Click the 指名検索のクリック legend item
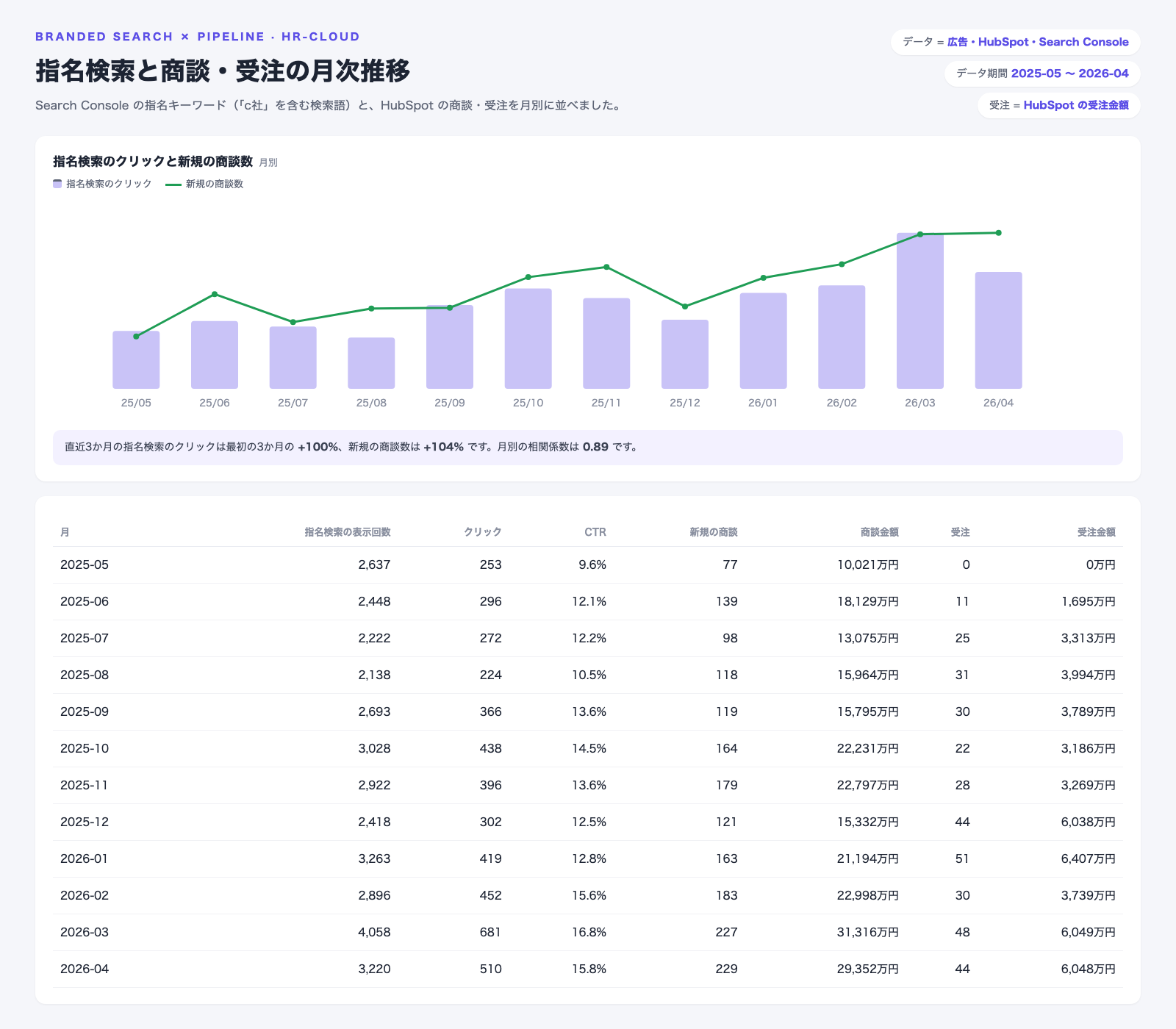The image size is (1176, 1029). [102, 184]
